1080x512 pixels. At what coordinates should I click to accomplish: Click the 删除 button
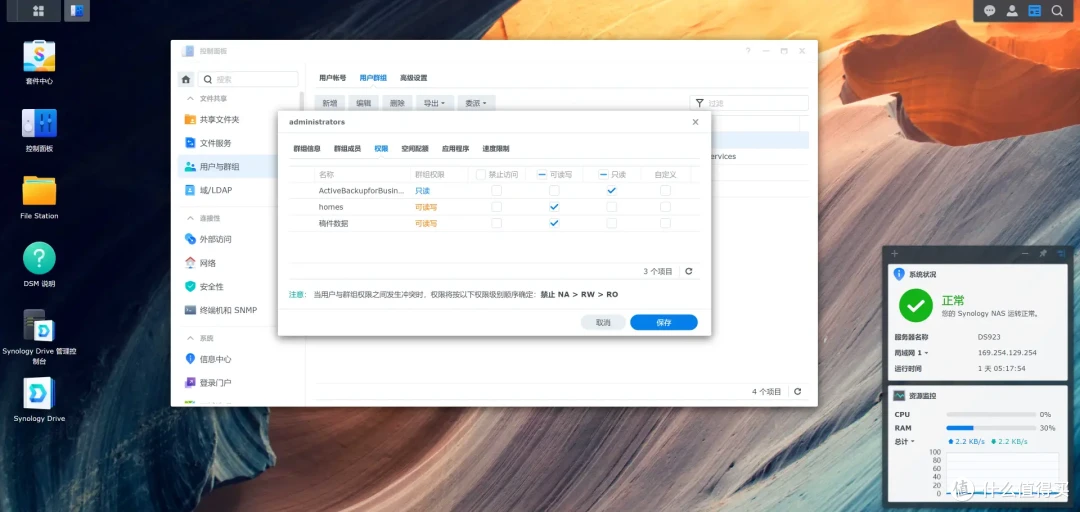pyautogui.click(x=397, y=103)
